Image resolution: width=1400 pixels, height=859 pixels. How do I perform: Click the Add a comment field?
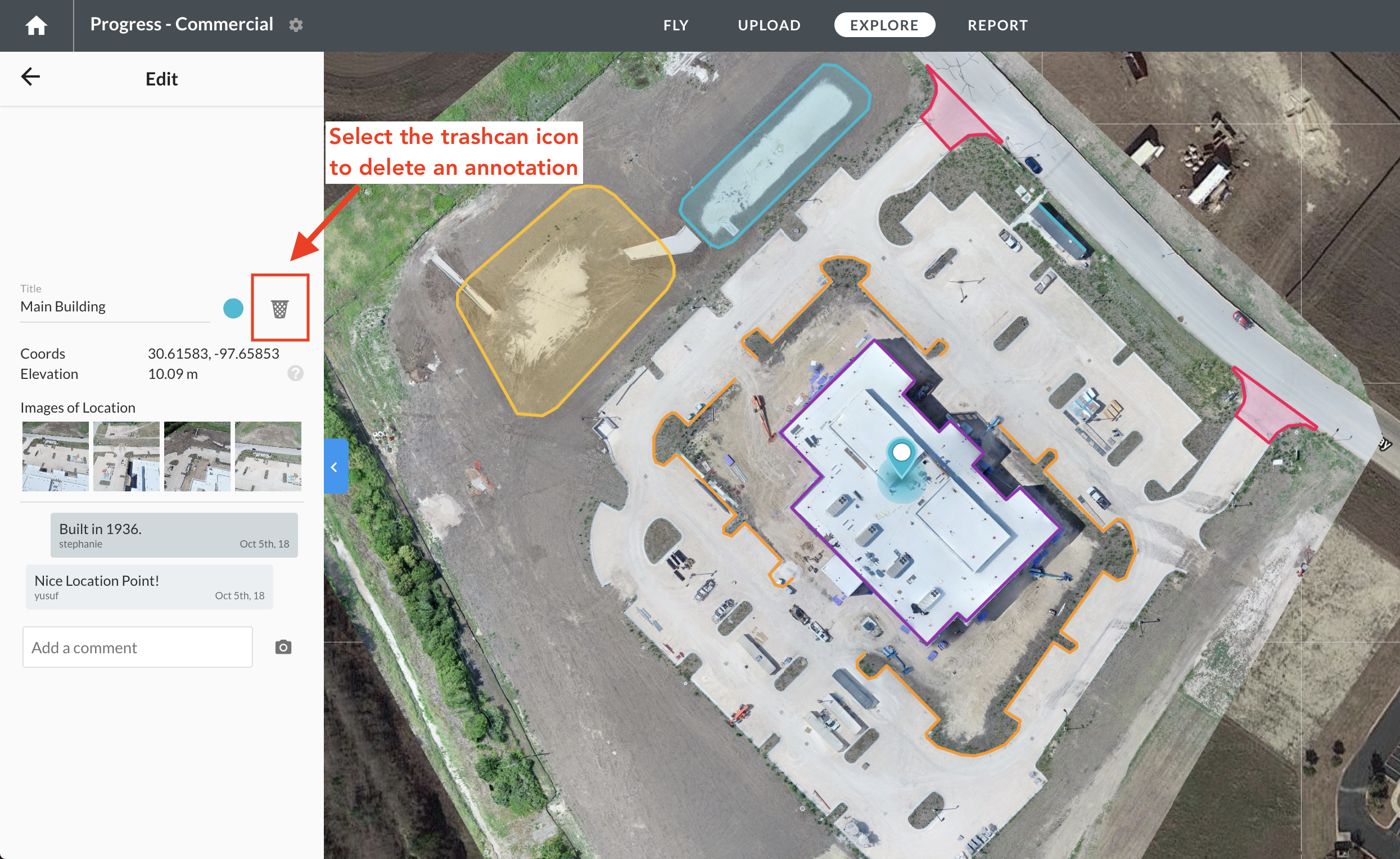point(138,647)
